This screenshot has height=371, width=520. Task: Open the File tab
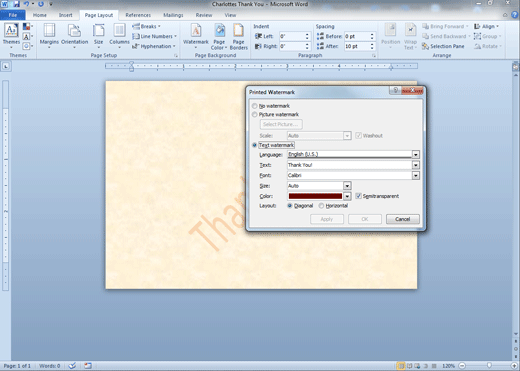coord(13,15)
